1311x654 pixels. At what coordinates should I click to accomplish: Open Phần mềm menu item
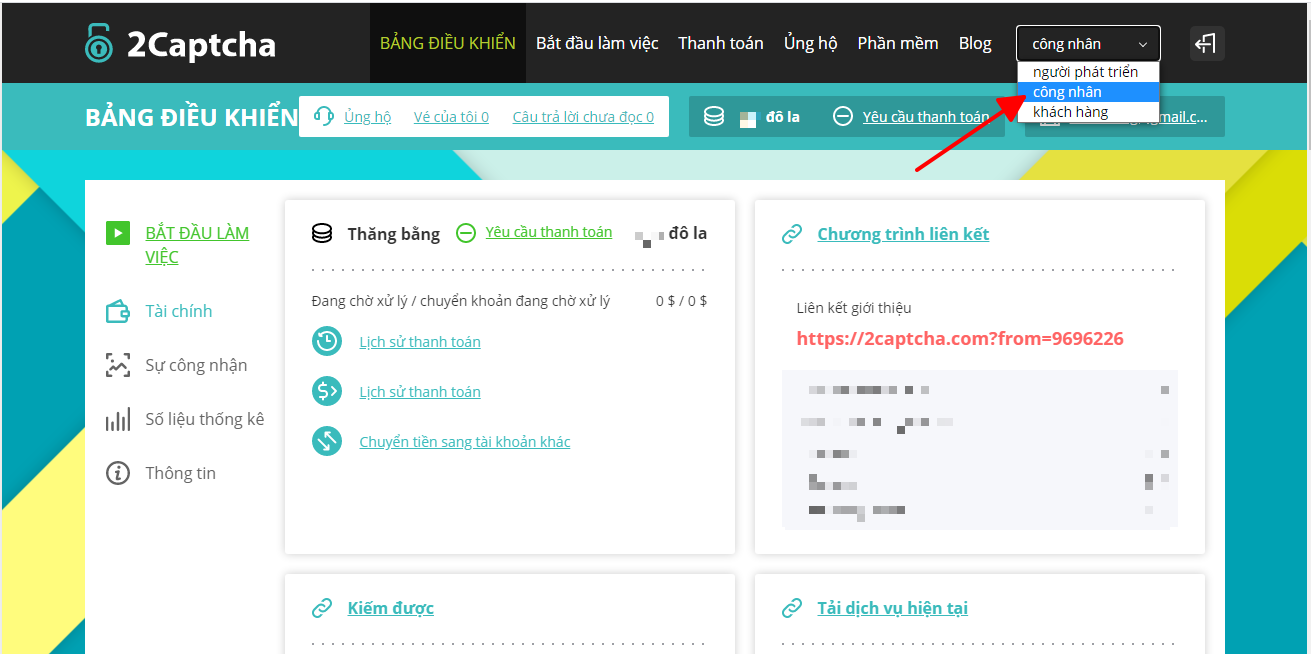click(x=898, y=43)
